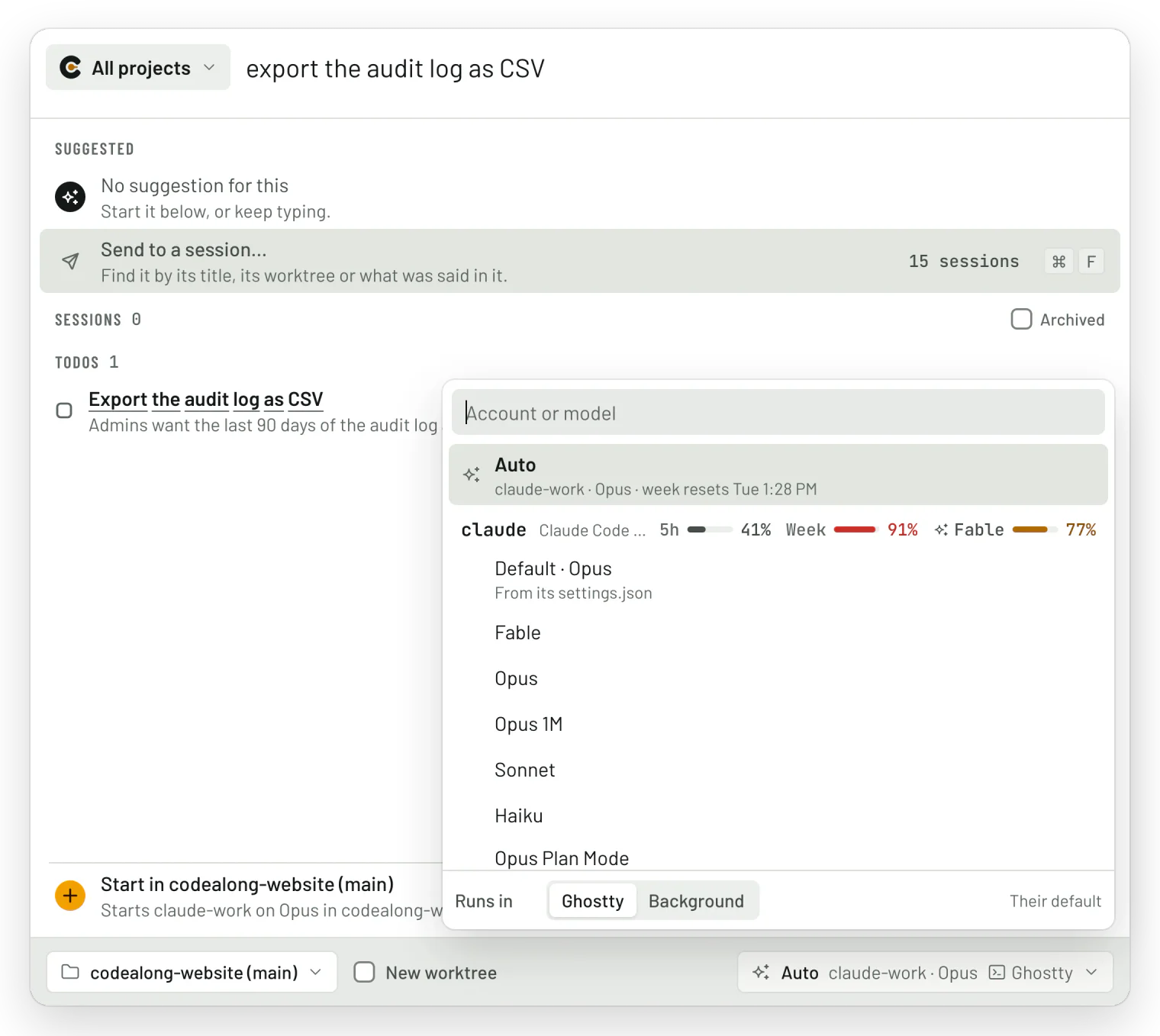The height and width of the screenshot is (1036, 1160).
Task: Click the F key shortcut badge
Action: click(x=1091, y=262)
